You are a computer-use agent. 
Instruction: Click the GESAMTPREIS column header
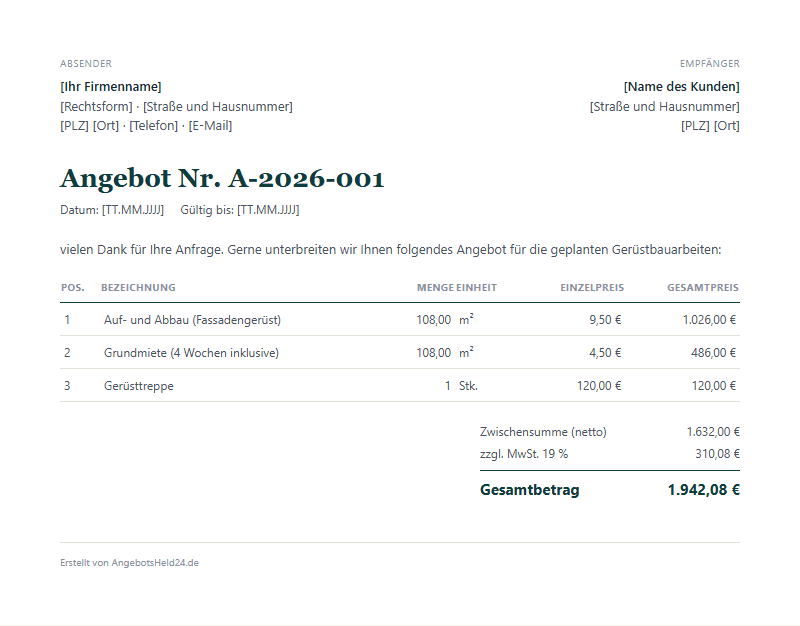pos(703,288)
